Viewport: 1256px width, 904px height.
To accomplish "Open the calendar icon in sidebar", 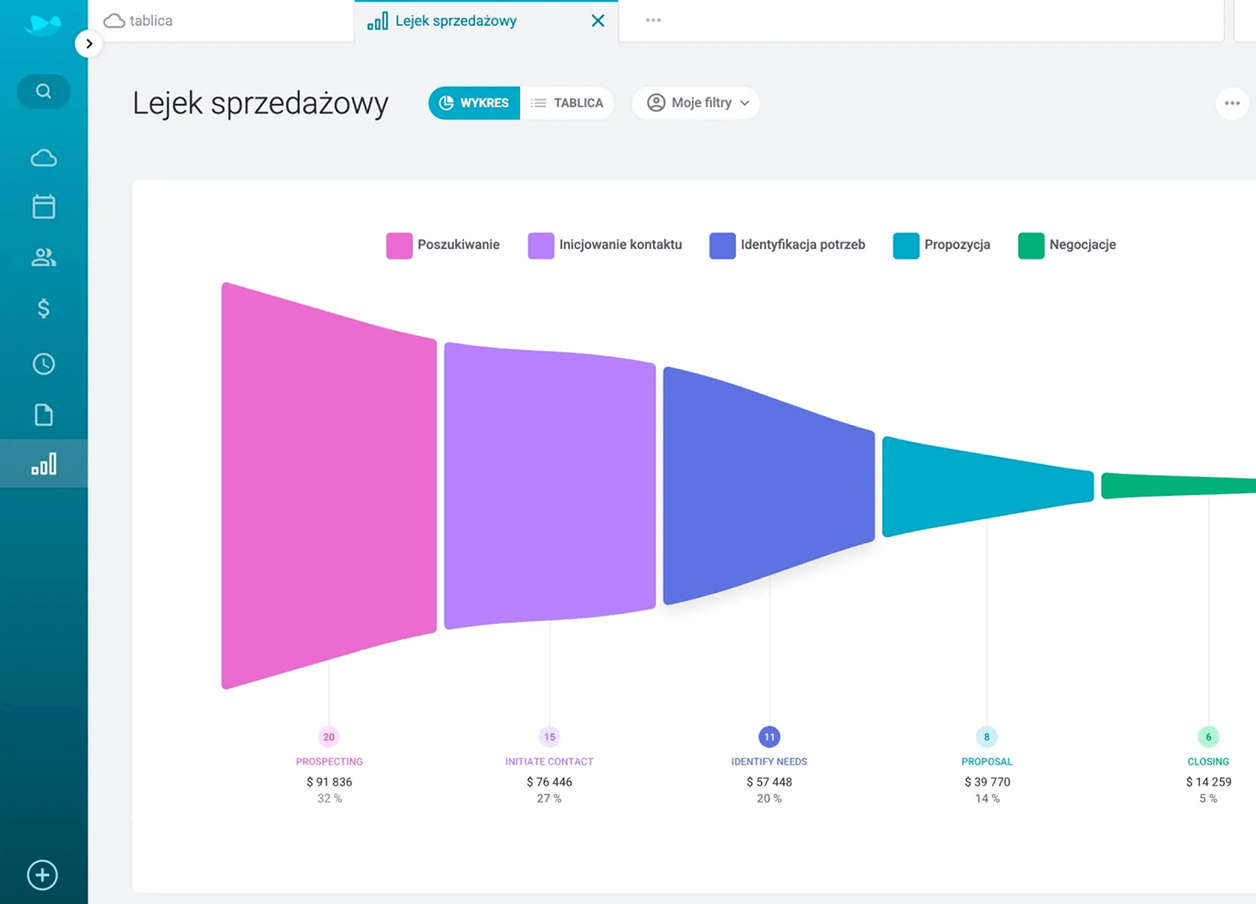I will click(43, 207).
